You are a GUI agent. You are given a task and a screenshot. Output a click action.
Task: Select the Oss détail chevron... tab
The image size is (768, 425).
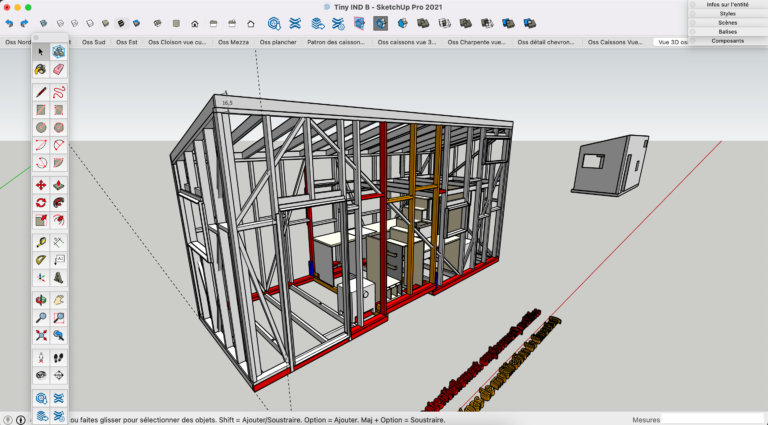[x=546, y=42]
